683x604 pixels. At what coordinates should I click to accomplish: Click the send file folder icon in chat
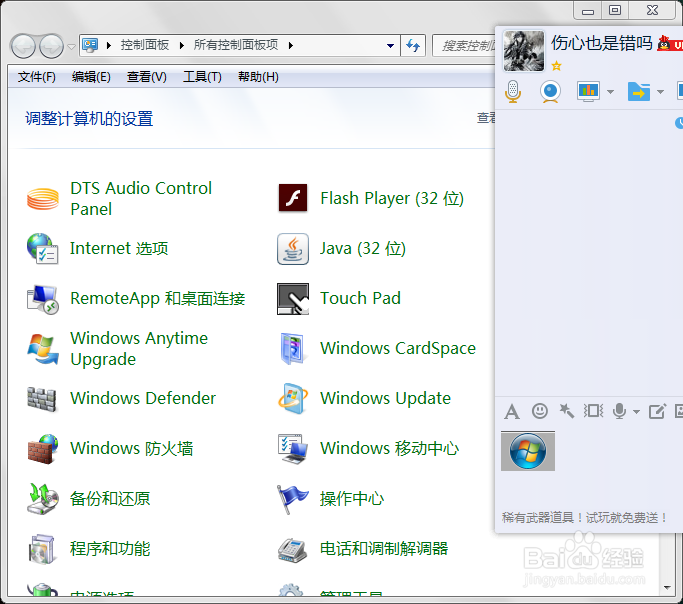639,91
